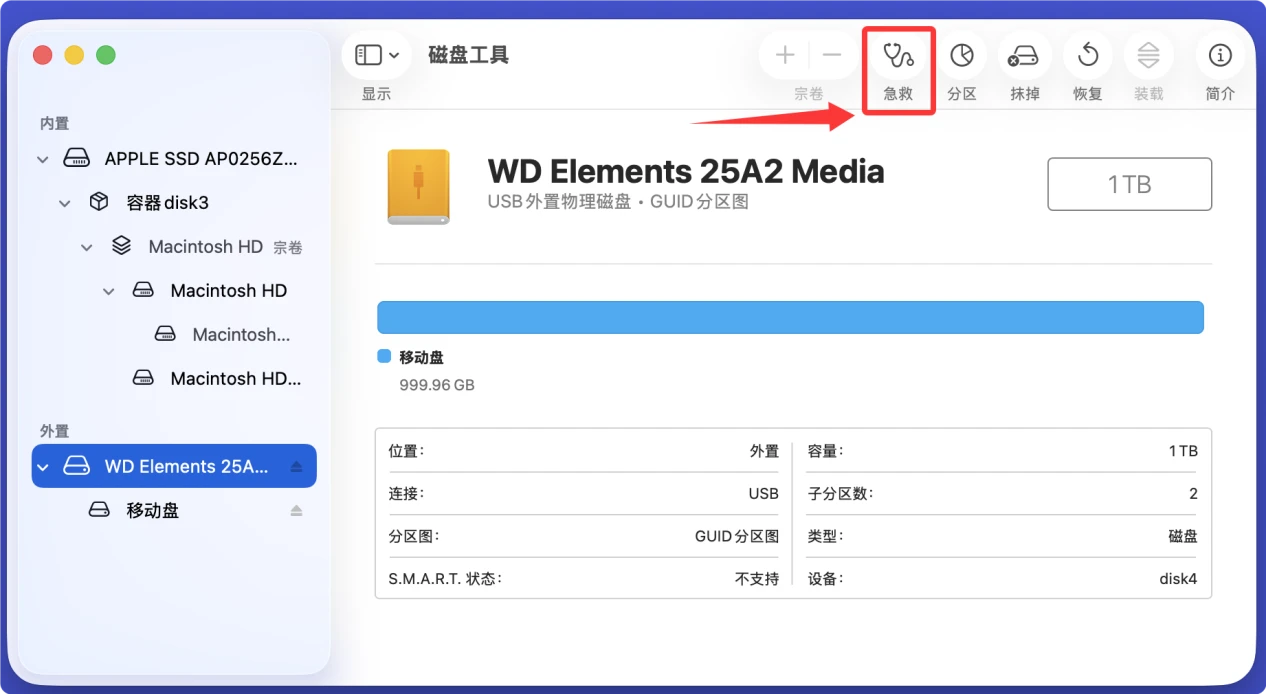This screenshot has width=1266, height=694.
Task: Collapse the 容器 disk3 chevron
Action: [x=64, y=203]
